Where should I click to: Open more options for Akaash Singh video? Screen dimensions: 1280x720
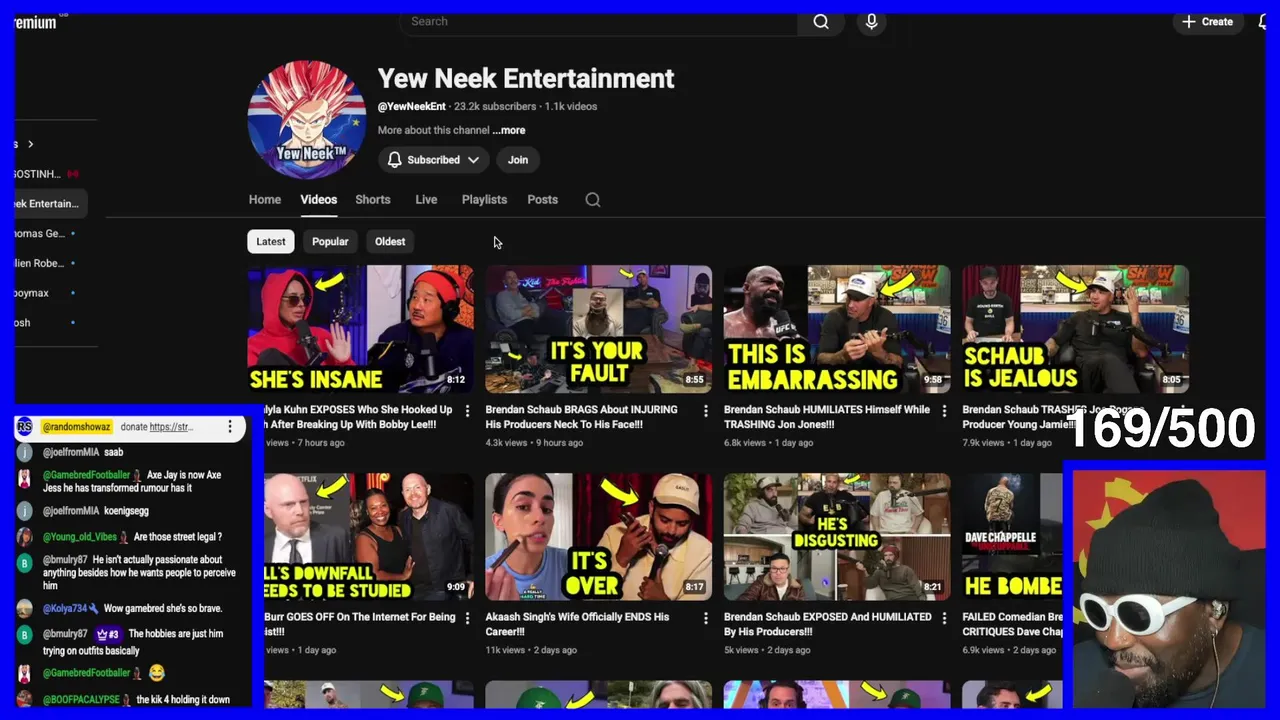pos(705,619)
